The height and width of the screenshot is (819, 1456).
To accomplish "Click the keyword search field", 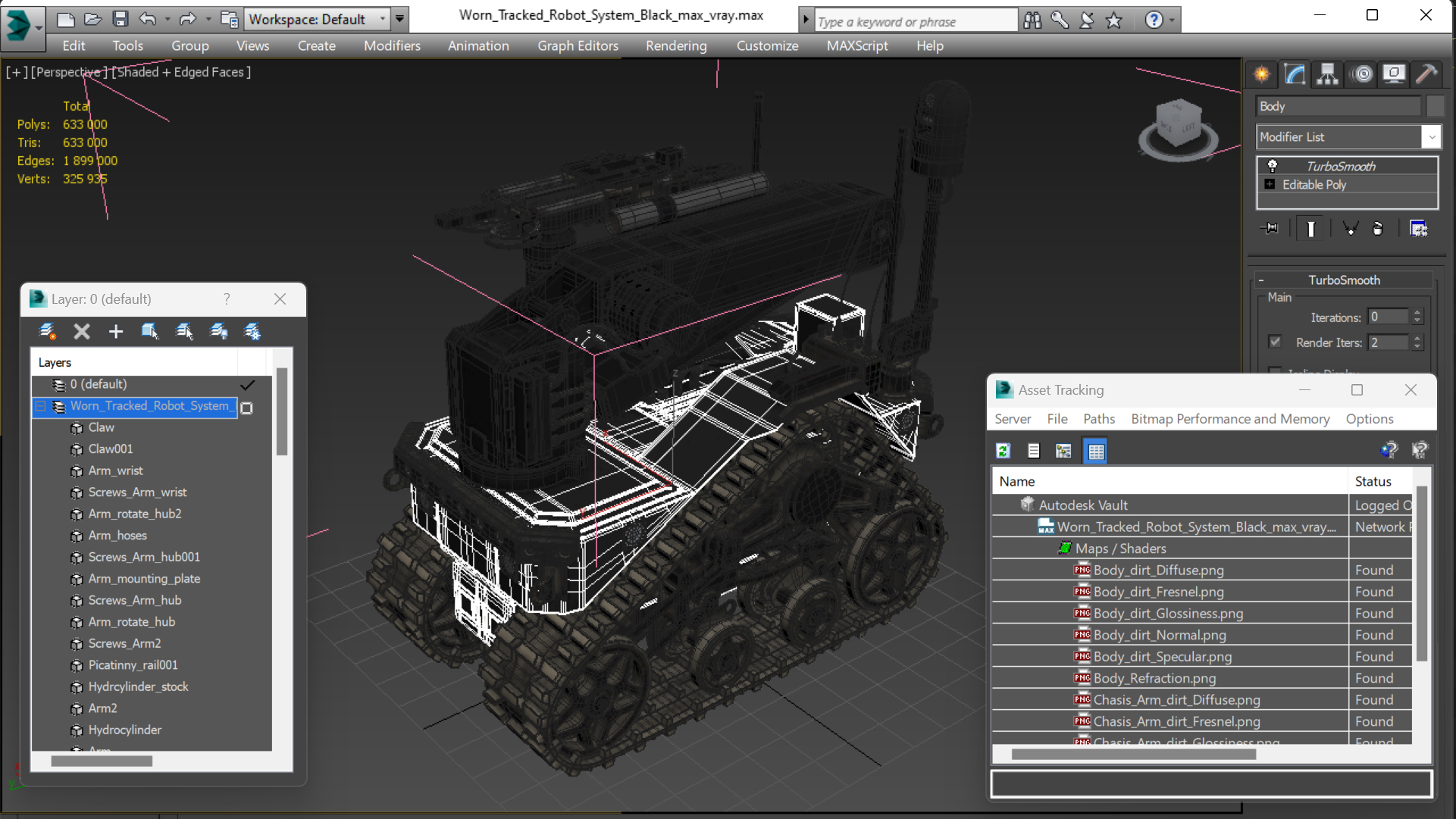I will point(915,21).
